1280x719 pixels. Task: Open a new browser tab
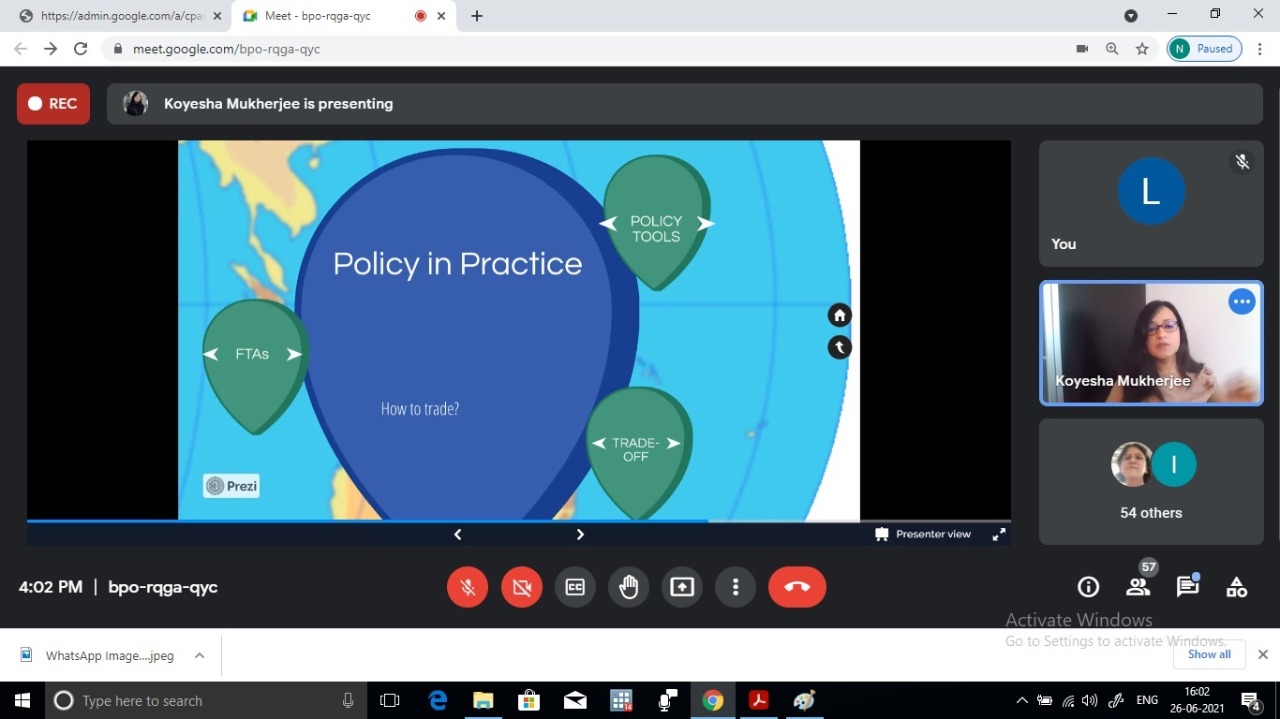click(x=477, y=16)
